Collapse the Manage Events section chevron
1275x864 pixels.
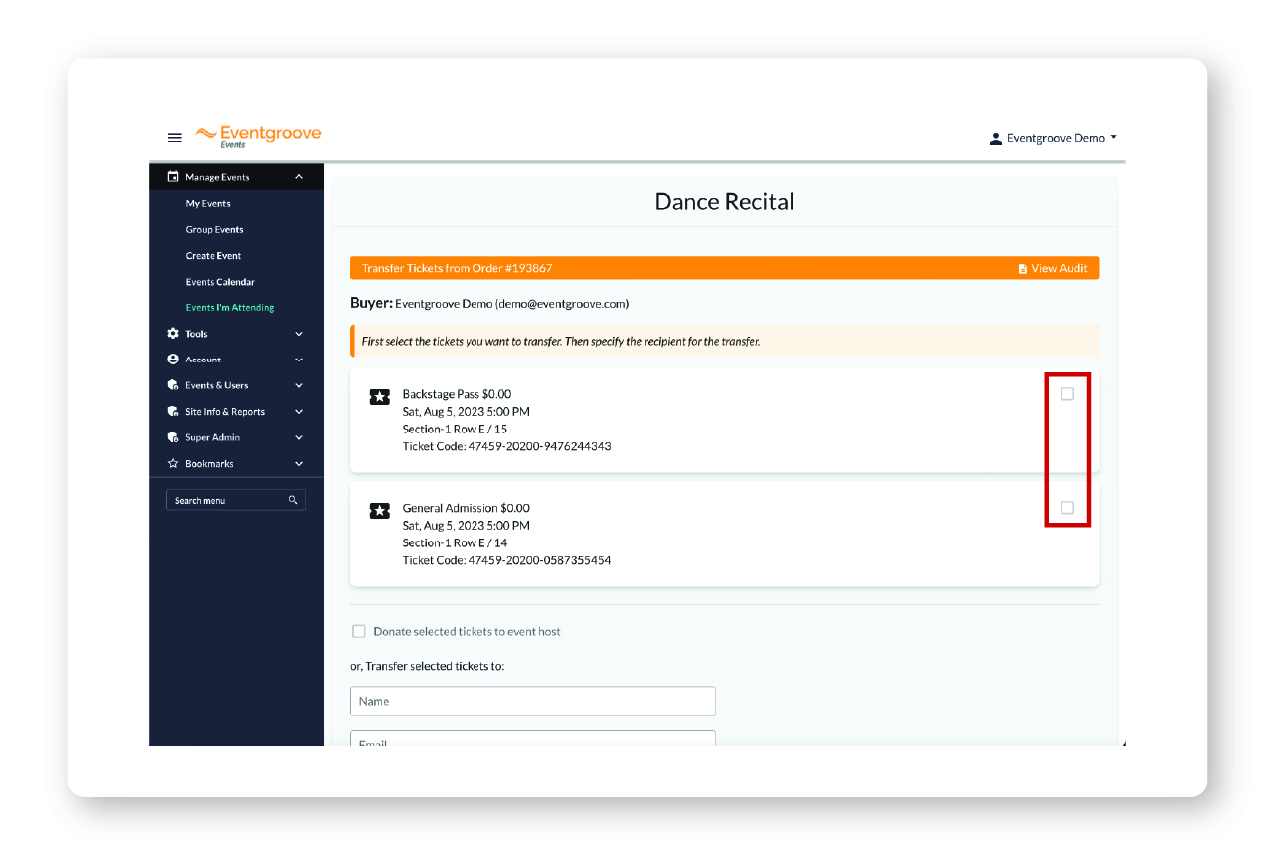tap(299, 177)
